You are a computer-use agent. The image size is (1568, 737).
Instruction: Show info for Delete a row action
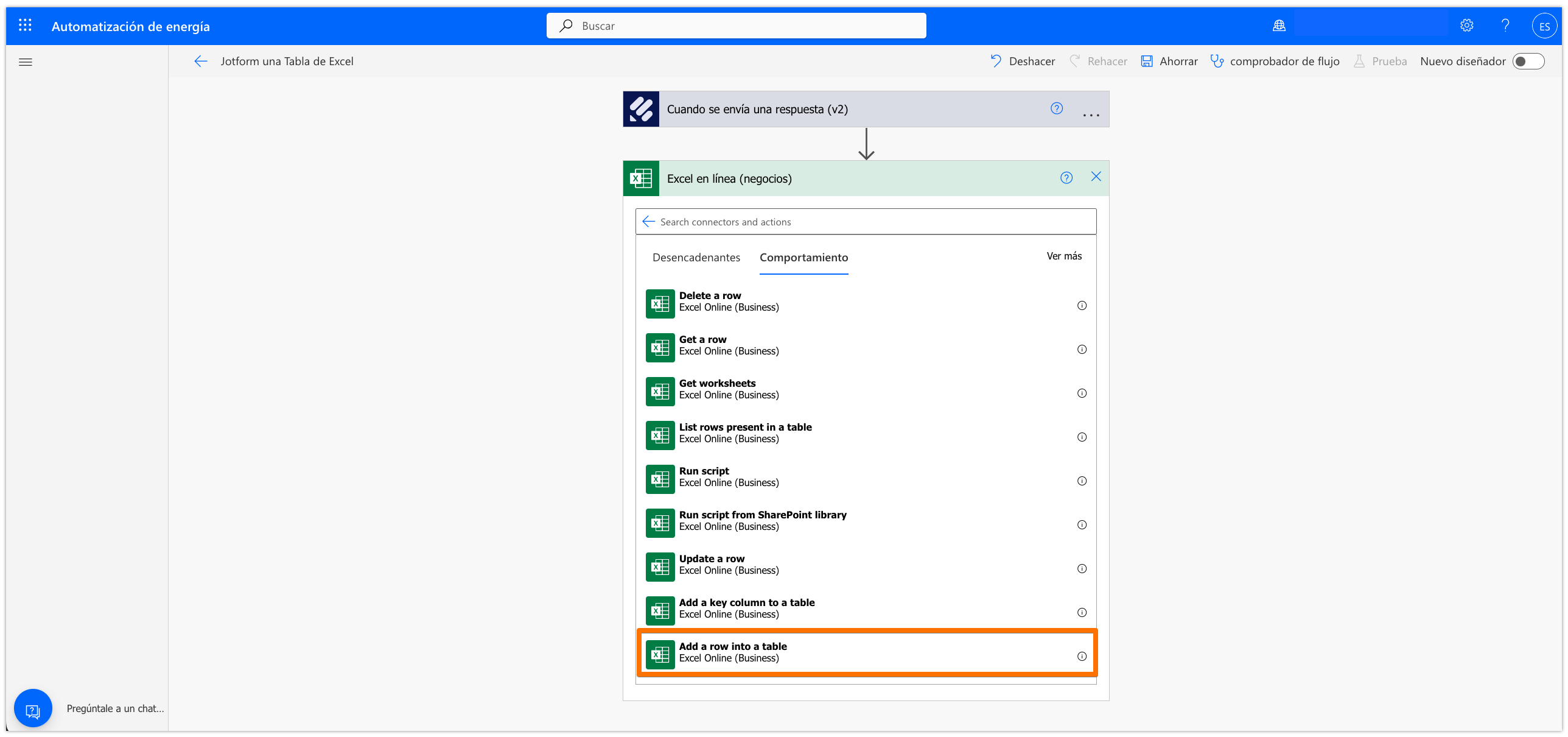[x=1082, y=306]
